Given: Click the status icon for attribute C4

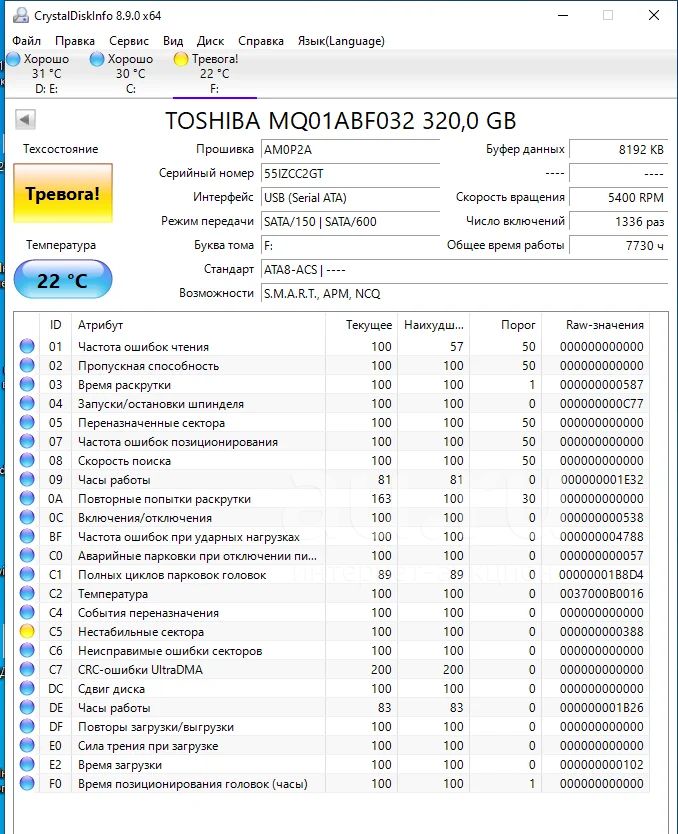Looking at the screenshot, I should tap(27, 612).
